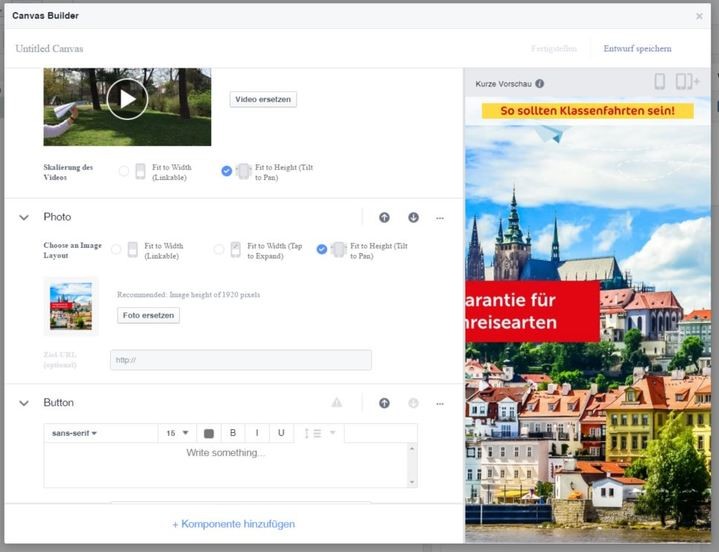Click the Prague photo thumbnail

click(x=71, y=306)
